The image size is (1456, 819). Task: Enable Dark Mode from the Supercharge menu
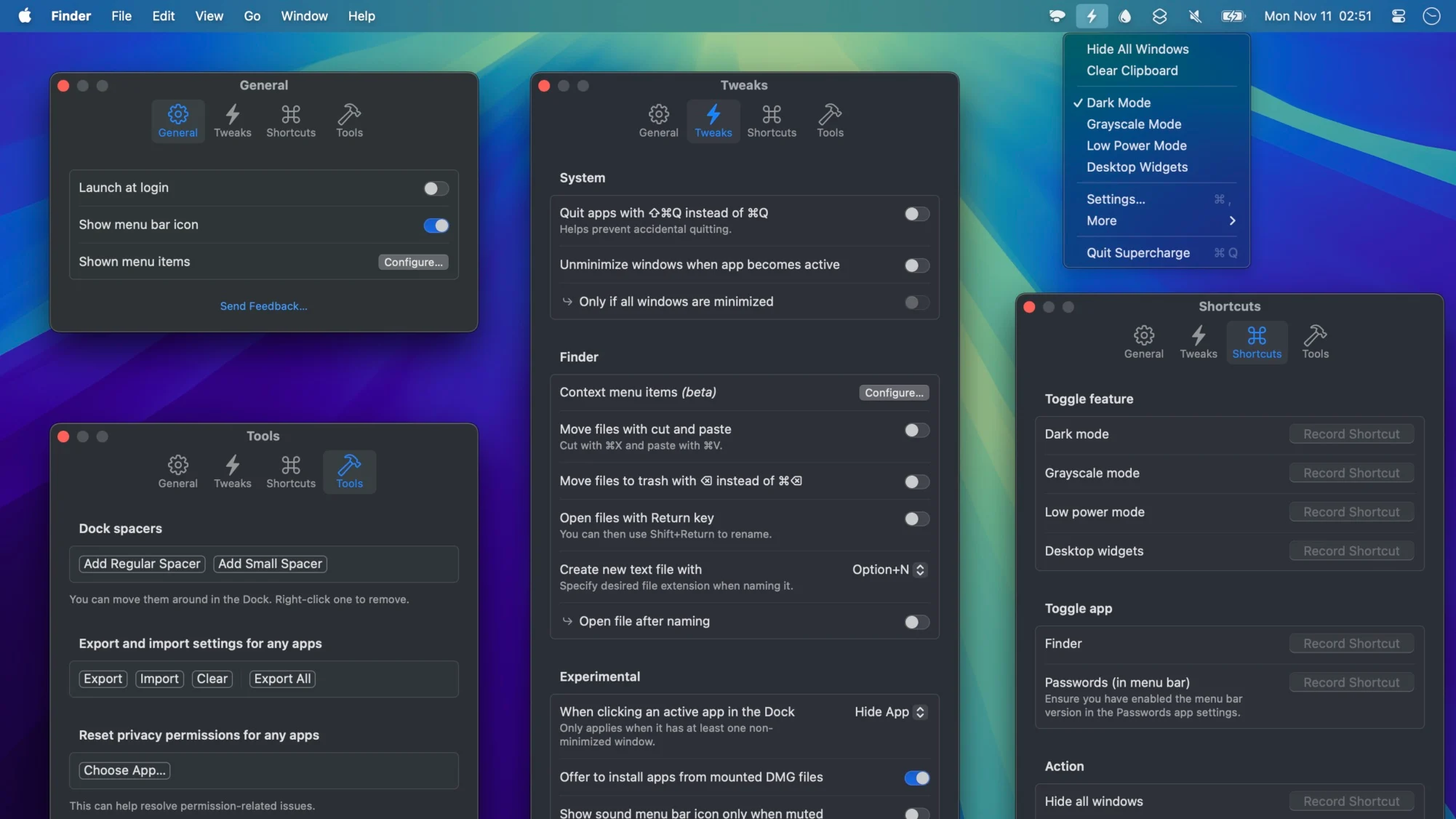(1119, 103)
